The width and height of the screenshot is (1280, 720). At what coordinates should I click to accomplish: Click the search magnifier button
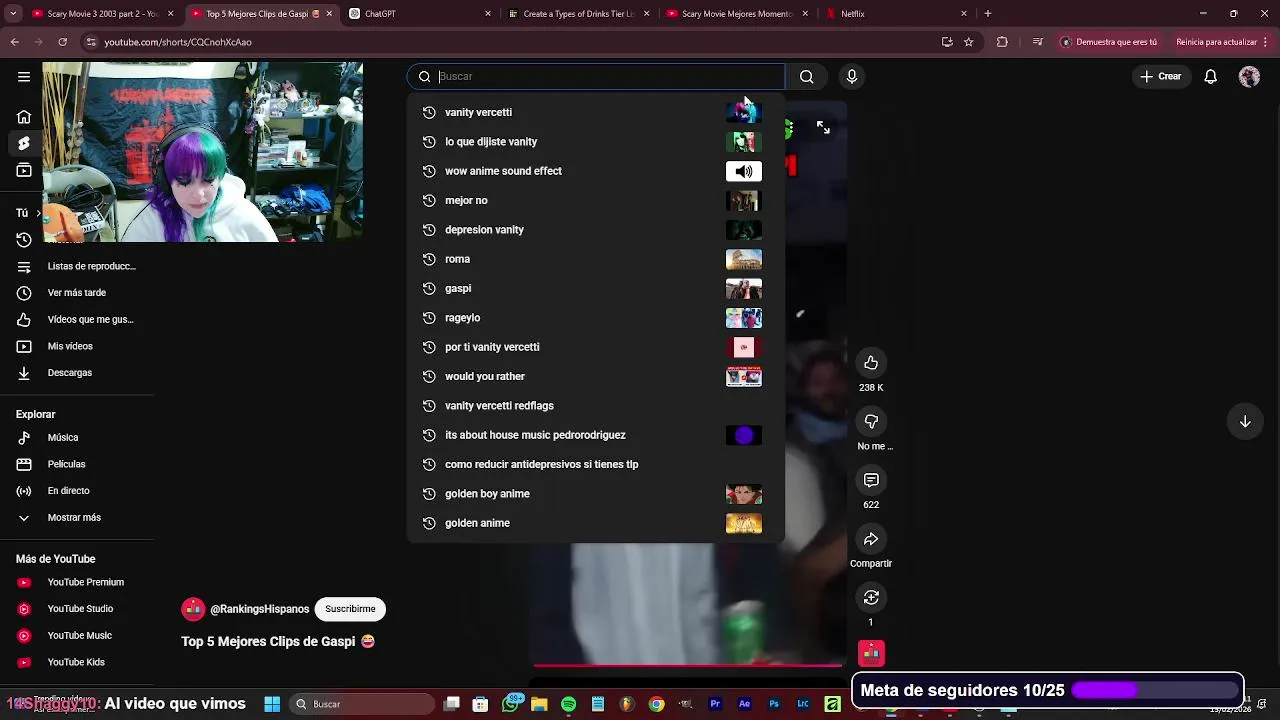807,76
